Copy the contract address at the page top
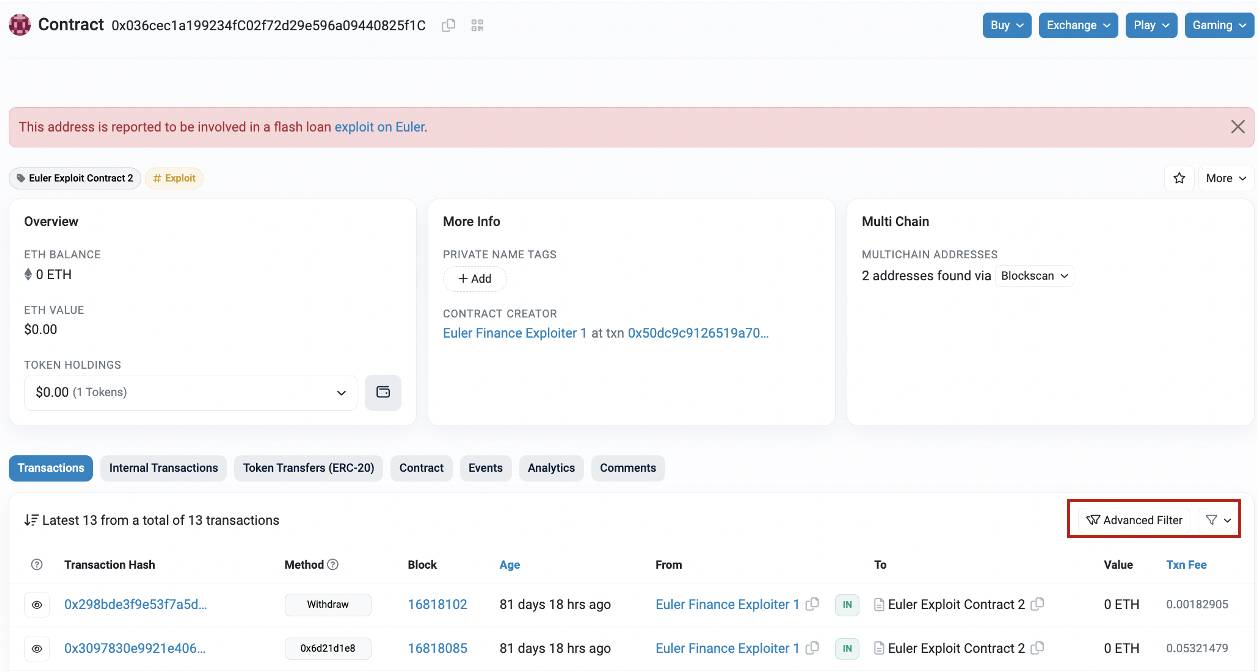The height and width of the screenshot is (672, 1260). 448,25
